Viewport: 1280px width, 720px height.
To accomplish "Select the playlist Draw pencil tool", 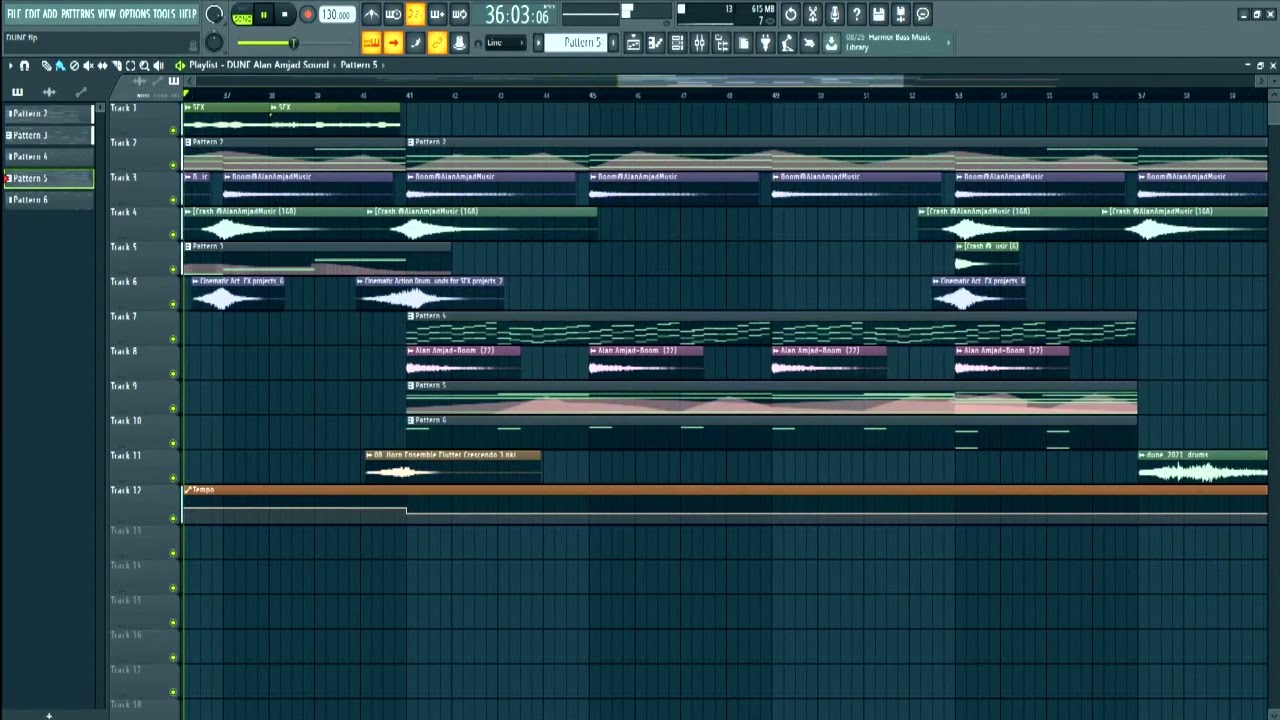I will [46, 65].
